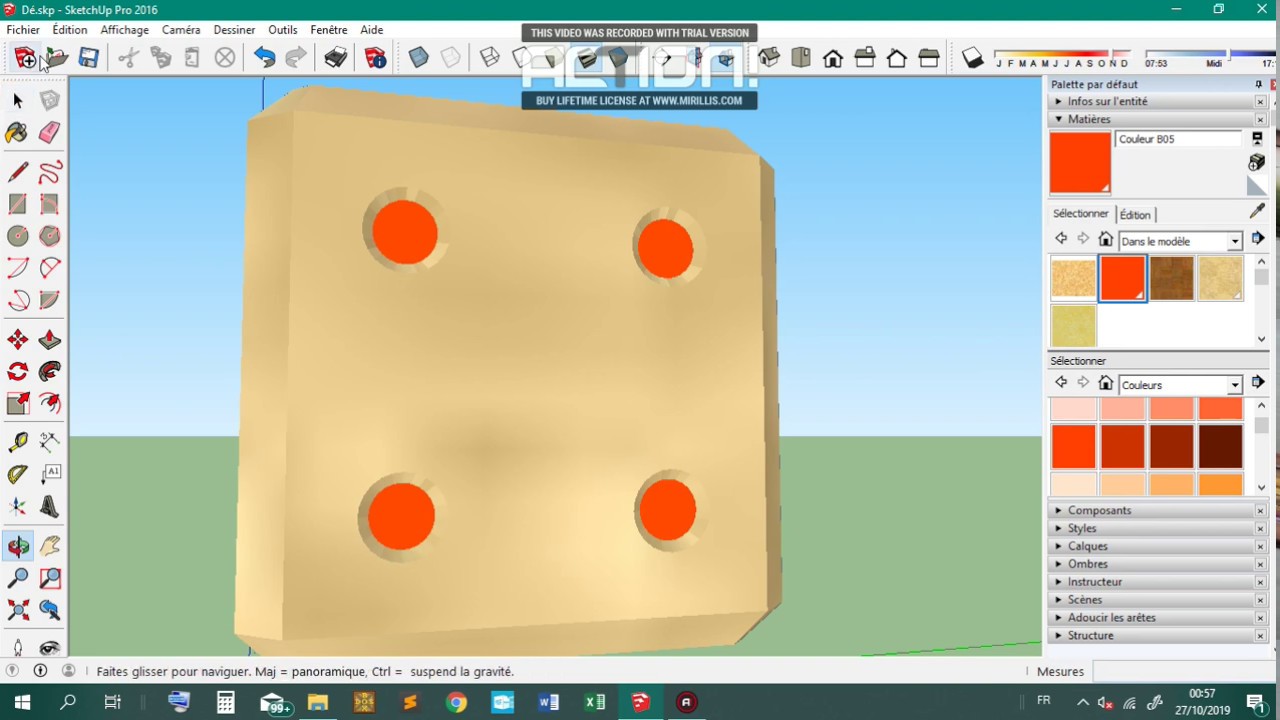Pick the darkest brown color swatch
Image resolution: width=1280 pixels, height=720 pixels.
click(1220, 446)
